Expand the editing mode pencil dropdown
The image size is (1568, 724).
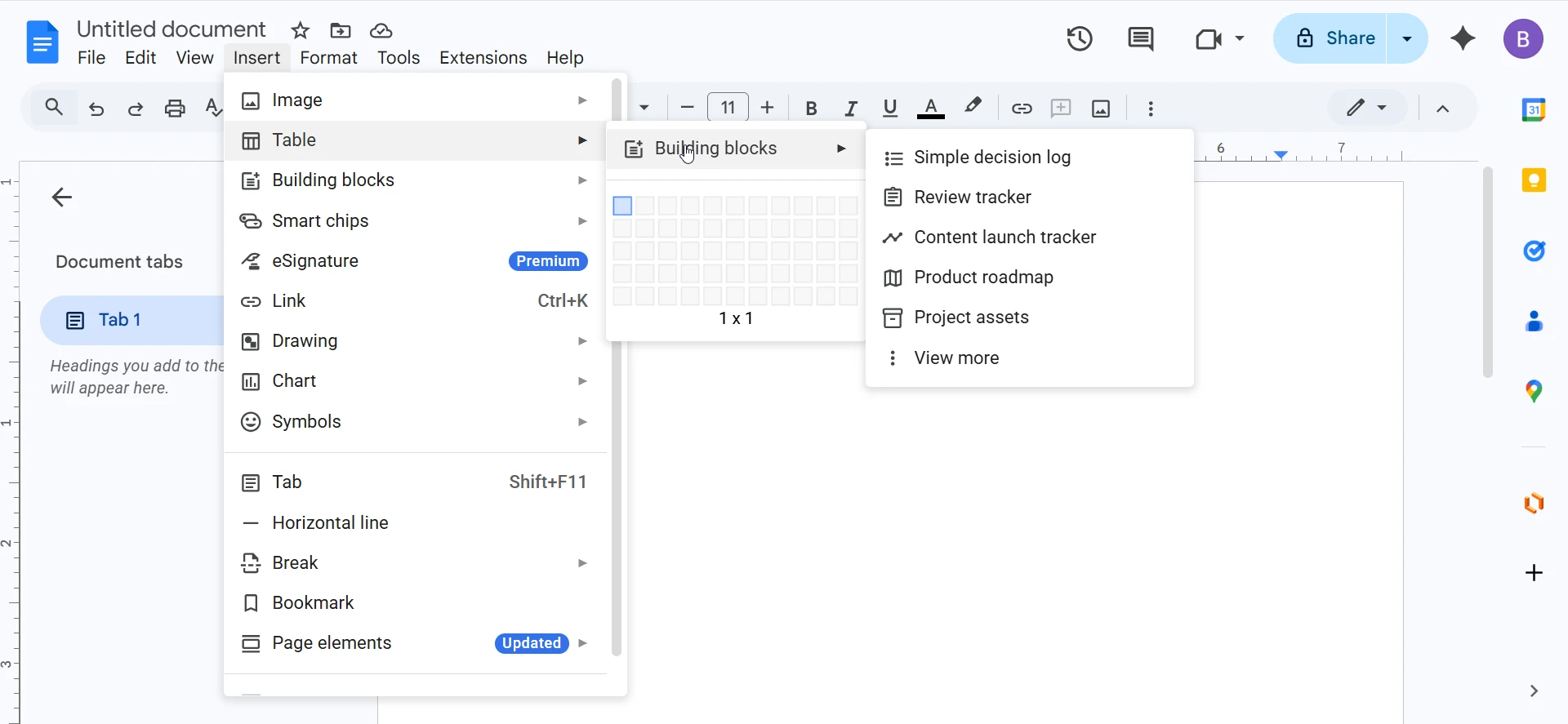click(x=1367, y=108)
